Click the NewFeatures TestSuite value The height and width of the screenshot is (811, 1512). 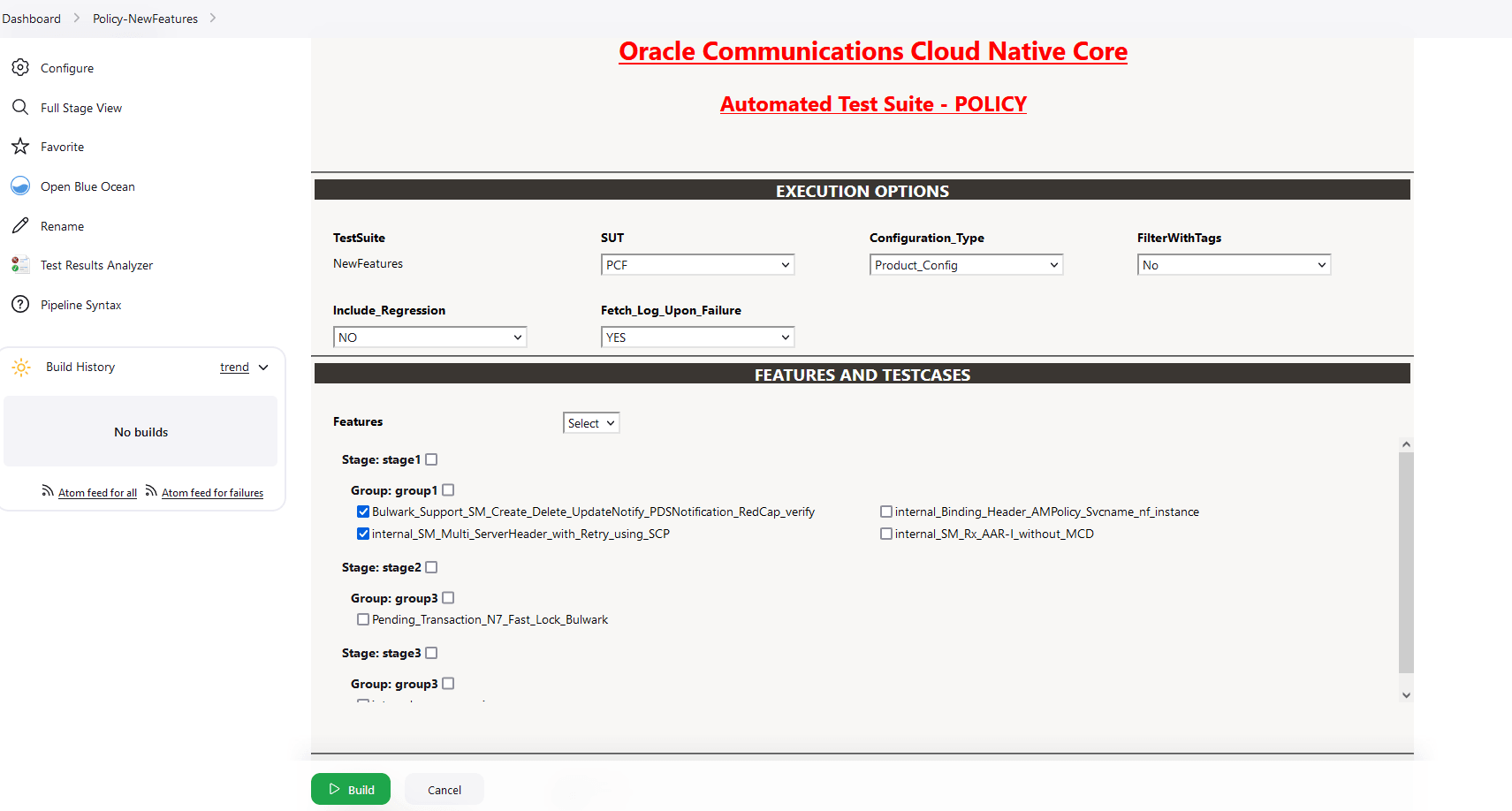(368, 263)
